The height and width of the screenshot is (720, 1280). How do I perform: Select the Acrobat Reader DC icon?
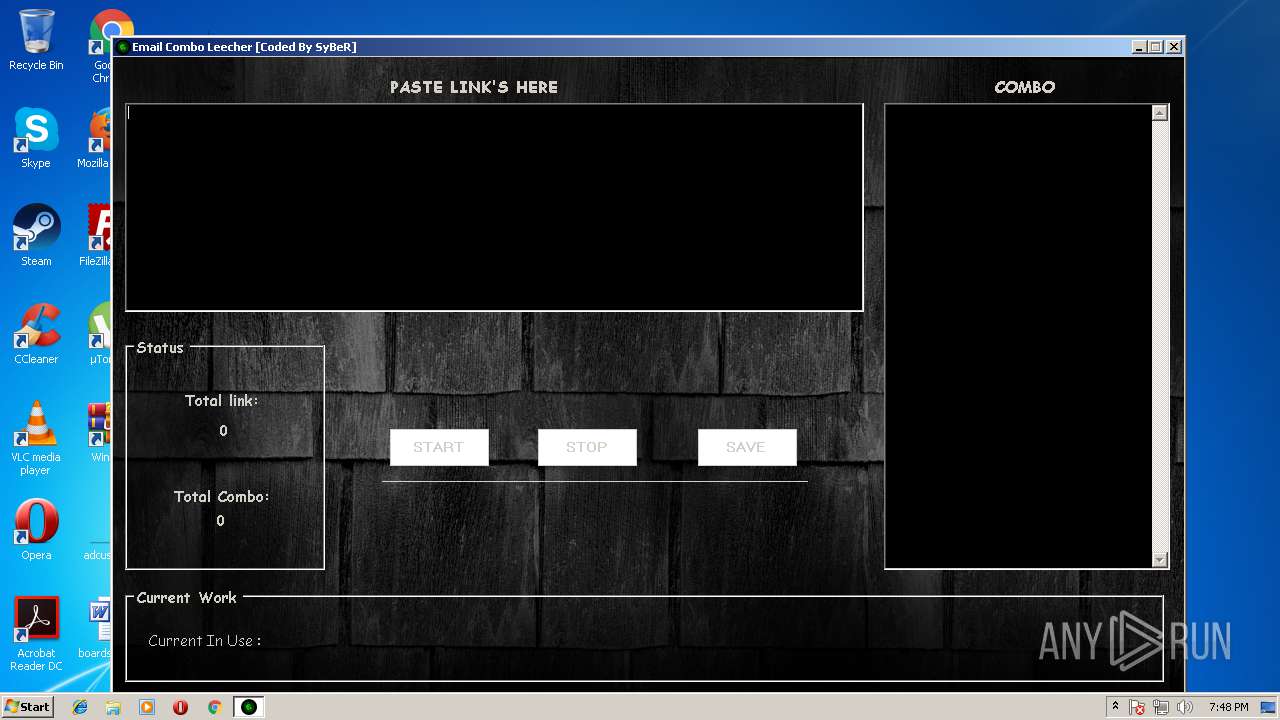pos(36,634)
